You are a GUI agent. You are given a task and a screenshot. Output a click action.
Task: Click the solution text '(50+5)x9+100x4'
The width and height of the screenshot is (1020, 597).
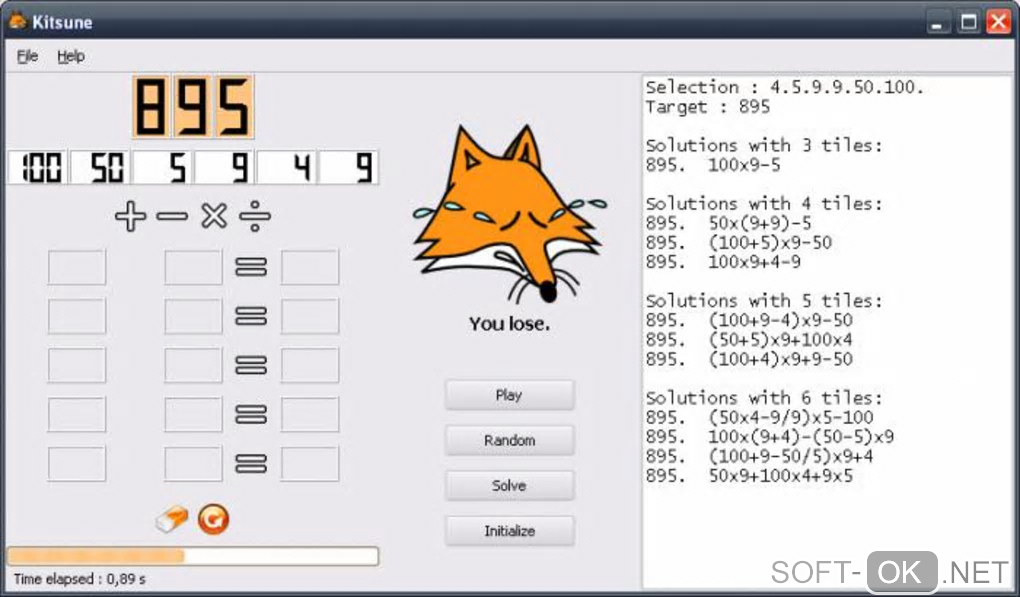pos(781,339)
